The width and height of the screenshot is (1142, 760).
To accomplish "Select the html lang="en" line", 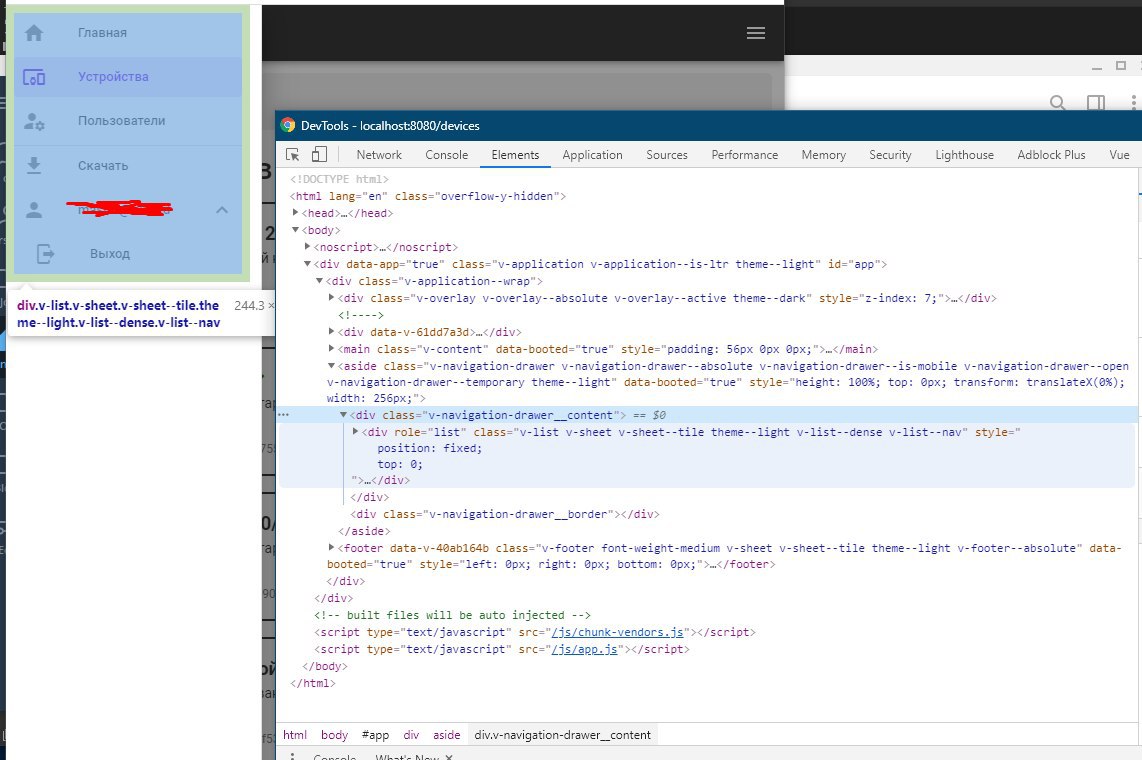I will coord(428,196).
